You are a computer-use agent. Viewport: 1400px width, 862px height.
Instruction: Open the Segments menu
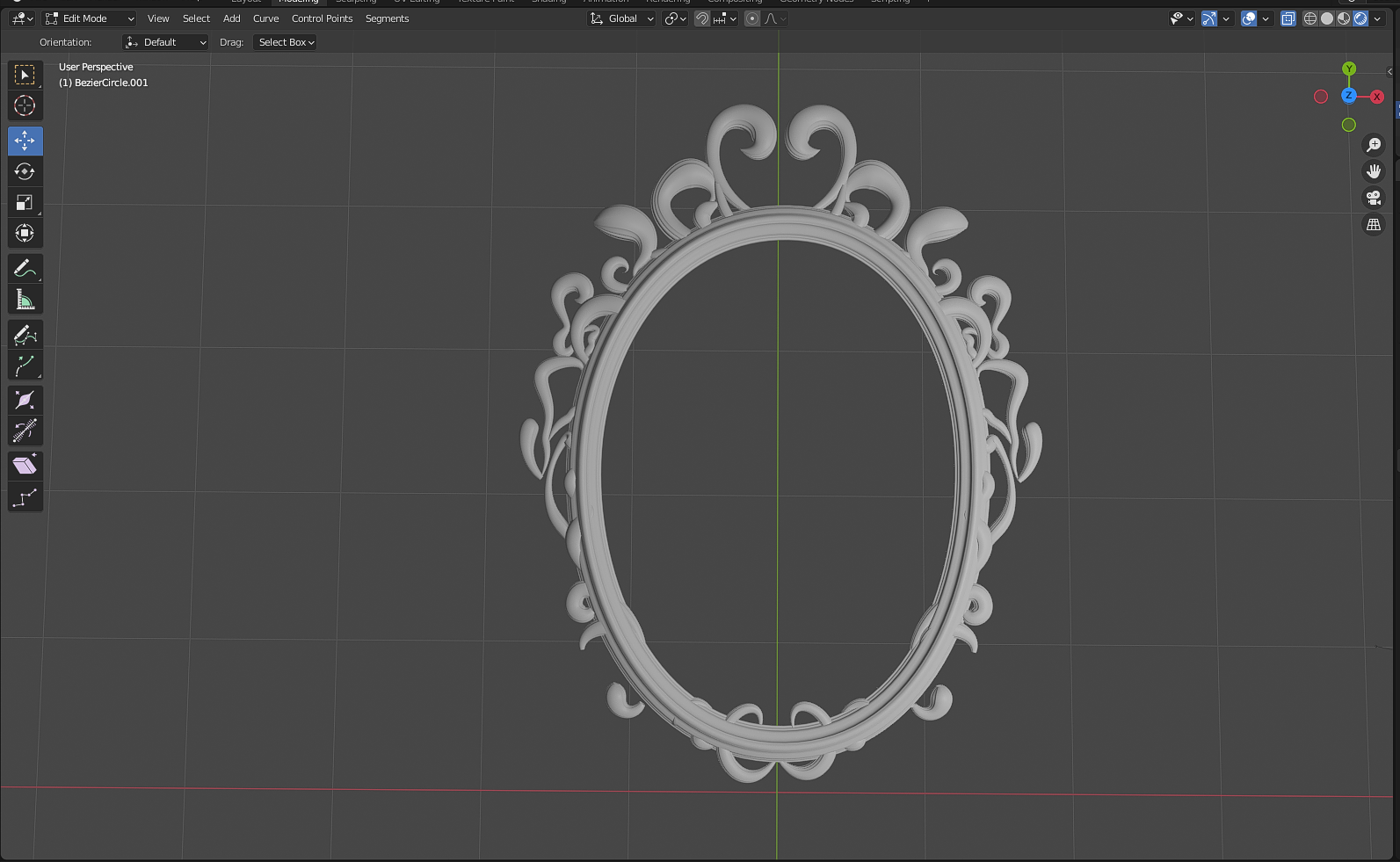(387, 18)
